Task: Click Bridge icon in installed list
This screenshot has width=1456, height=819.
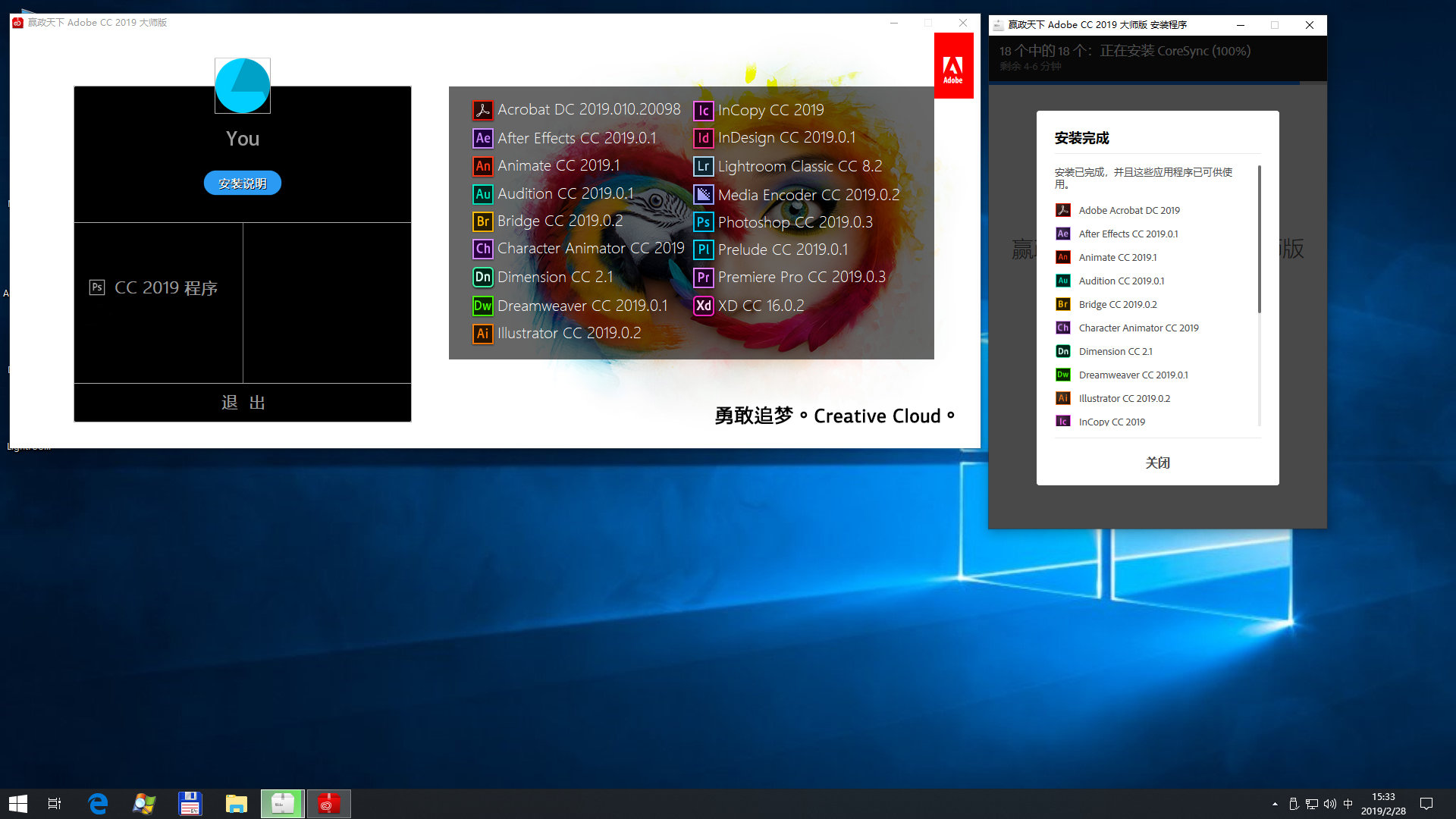Action: click(x=1063, y=304)
